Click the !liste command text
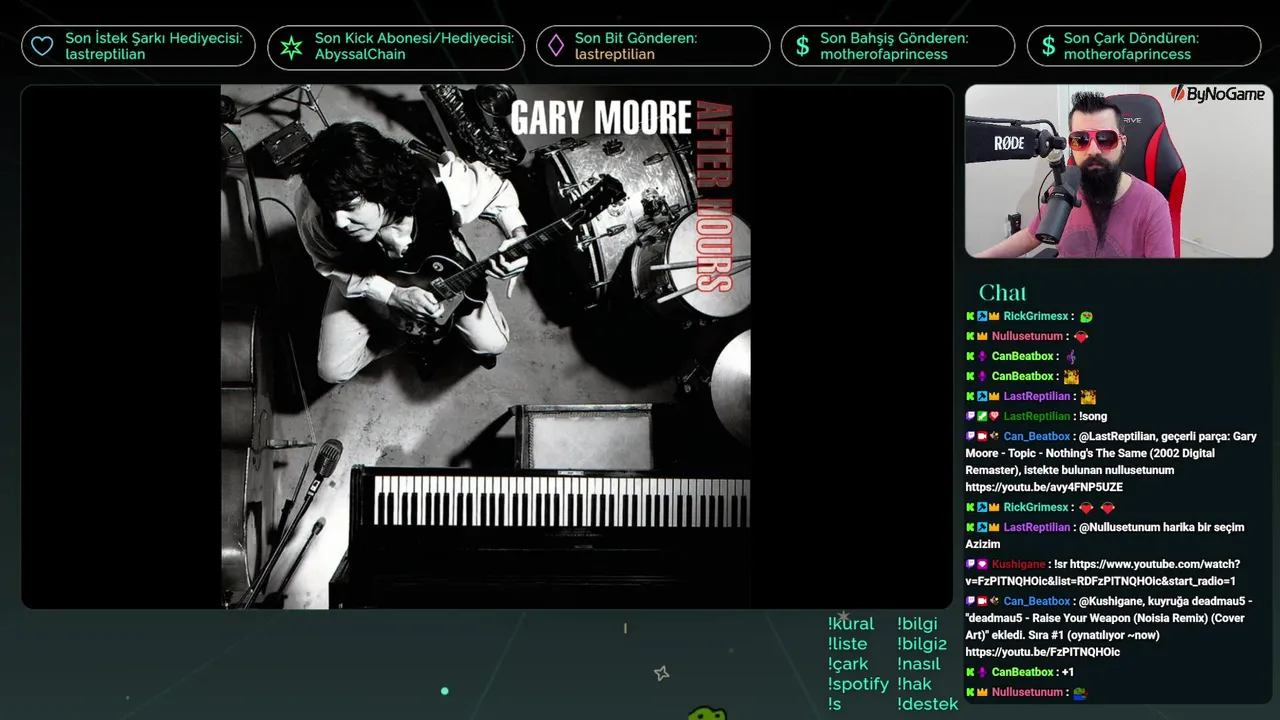Image resolution: width=1280 pixels, height=720 pixels. 848,644
